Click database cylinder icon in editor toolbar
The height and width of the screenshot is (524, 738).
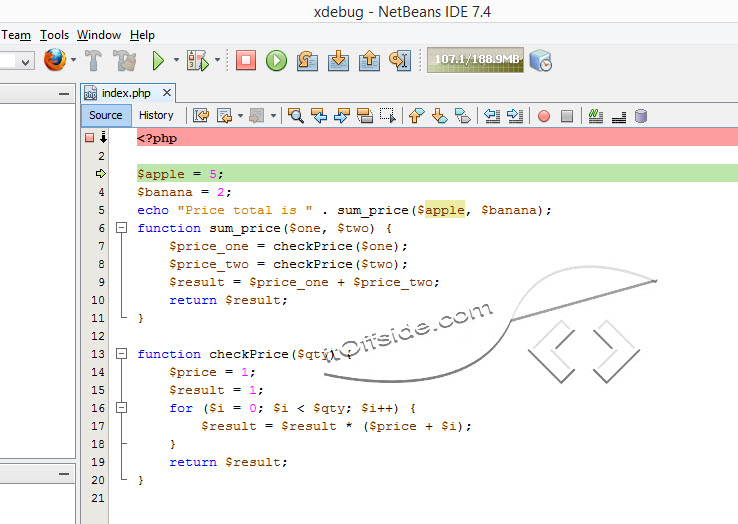(641, 116)
